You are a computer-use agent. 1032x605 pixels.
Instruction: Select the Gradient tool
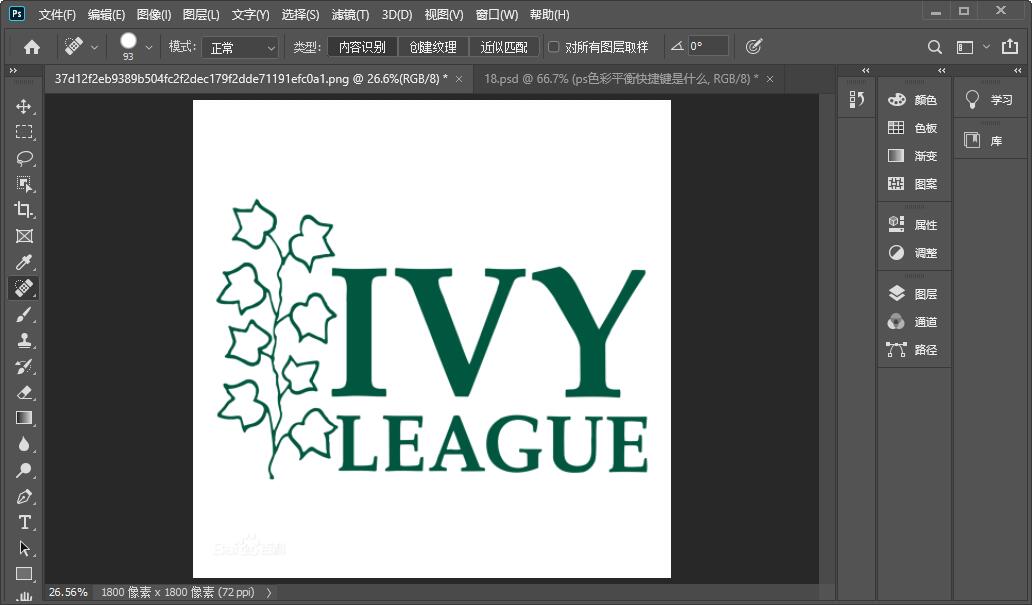point(24,418)
